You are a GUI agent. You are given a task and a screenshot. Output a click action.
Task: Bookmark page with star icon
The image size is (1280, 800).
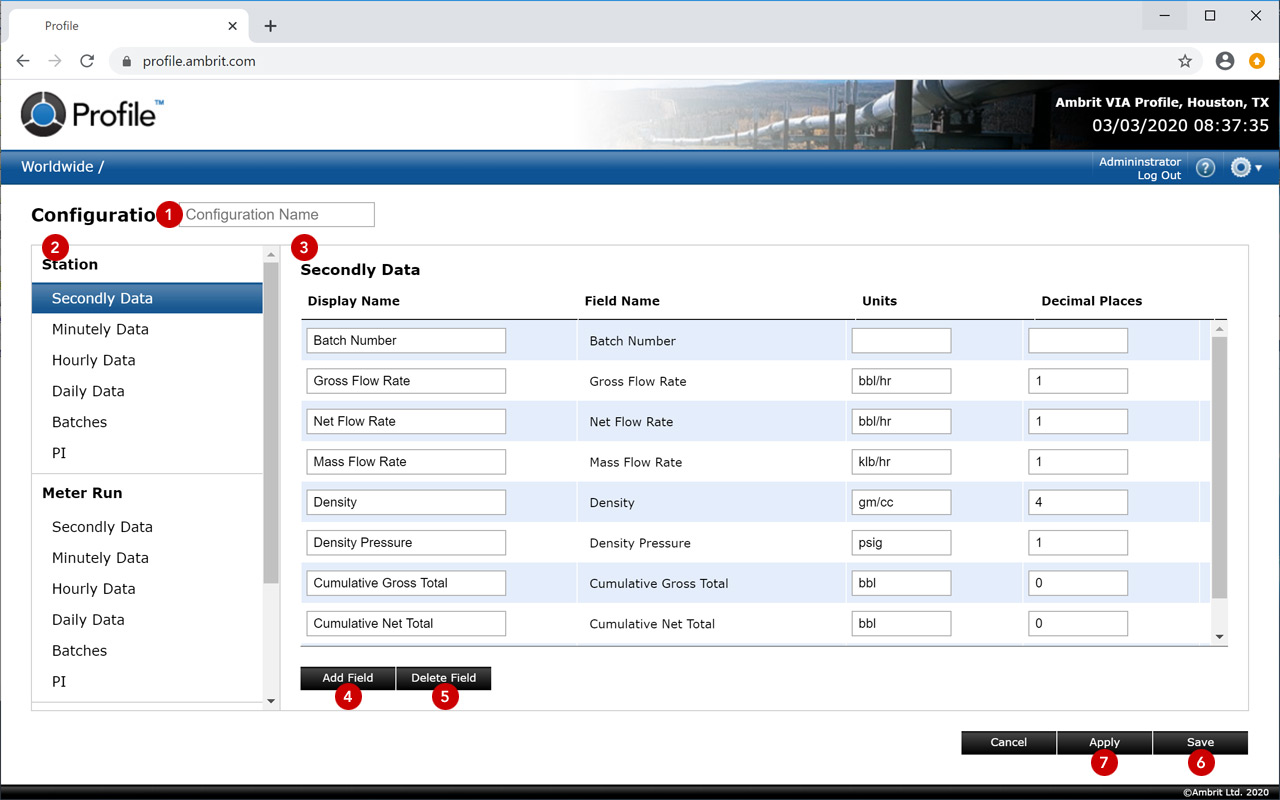tap(1185, 61)
